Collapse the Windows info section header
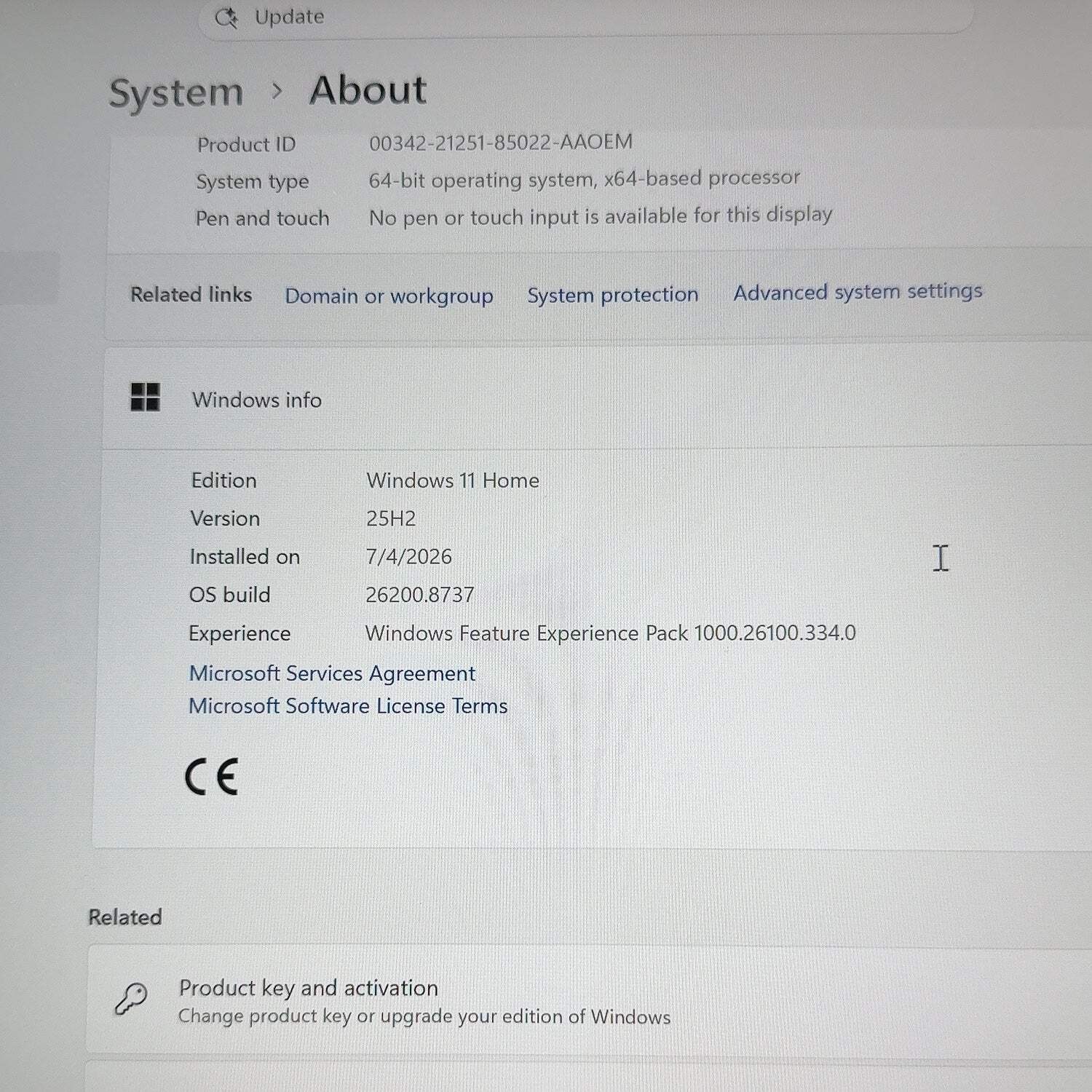The image size is (1092, 1092). point(597,399)
